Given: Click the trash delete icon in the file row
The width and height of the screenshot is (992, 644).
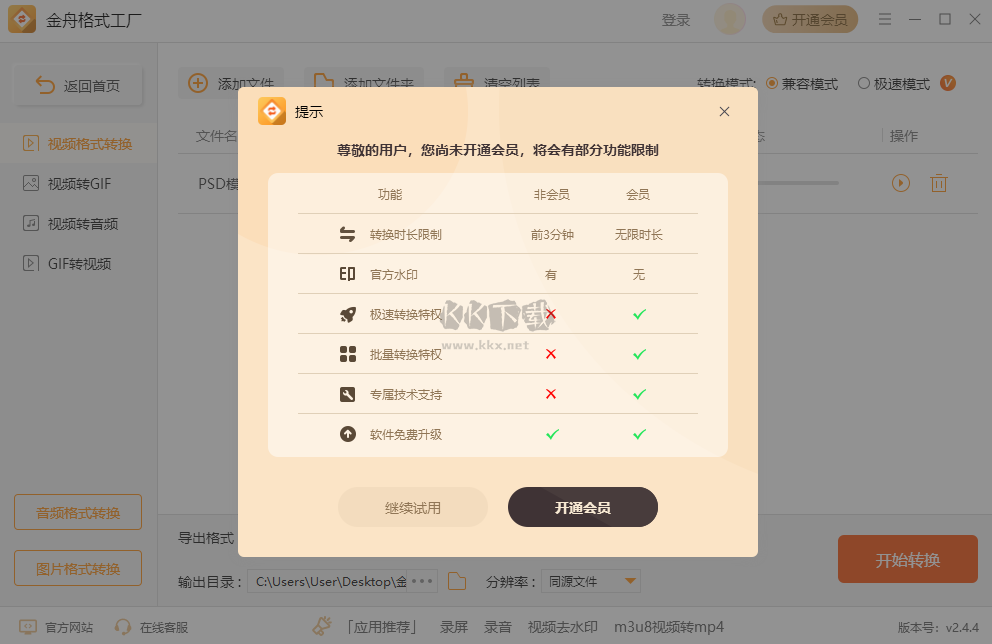Looking at the screenshot, I should [x=939, y=183].
